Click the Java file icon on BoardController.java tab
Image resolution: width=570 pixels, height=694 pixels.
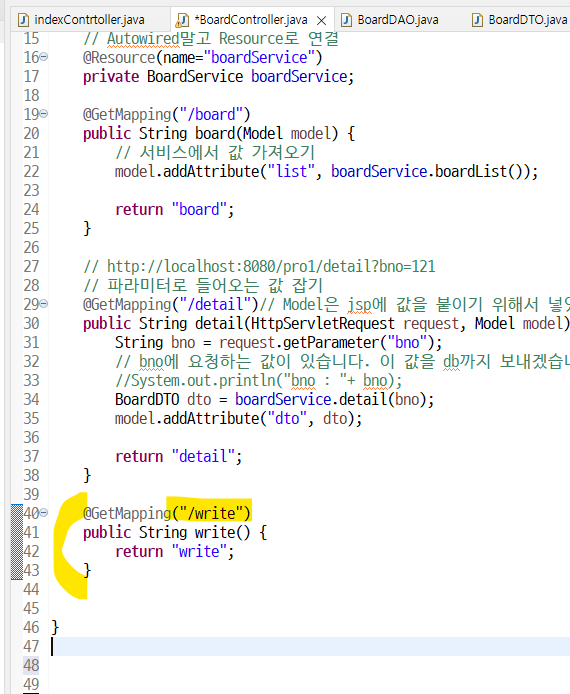(182, 20)
